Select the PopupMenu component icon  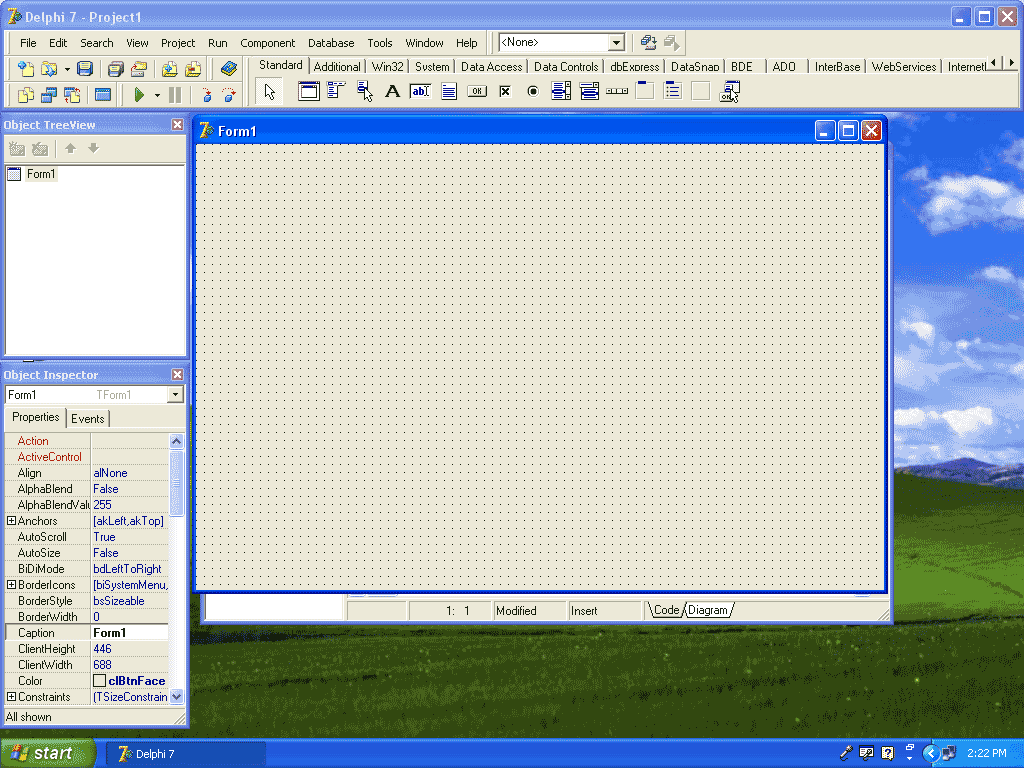pos(364,91)
